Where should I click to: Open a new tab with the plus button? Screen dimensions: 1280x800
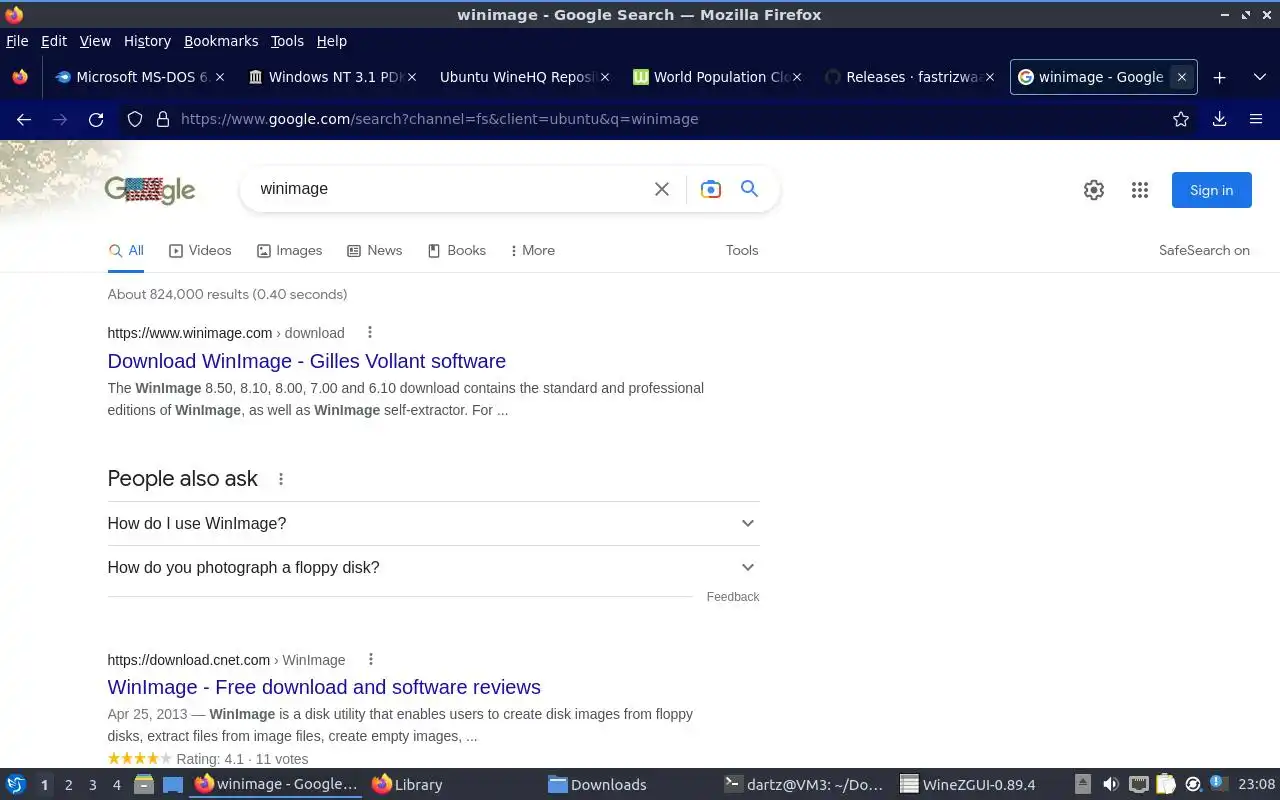1219,77
